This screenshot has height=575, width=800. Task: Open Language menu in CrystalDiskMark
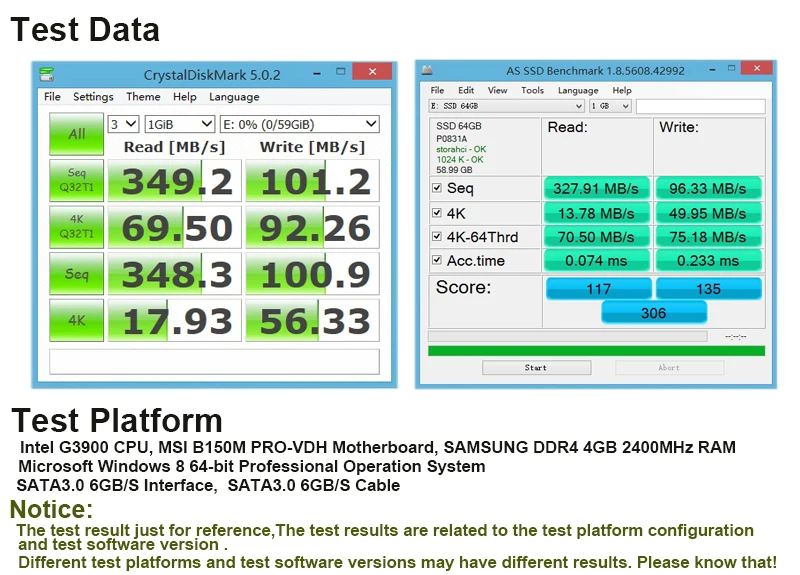pyautogui.click(x=234, y=97)
